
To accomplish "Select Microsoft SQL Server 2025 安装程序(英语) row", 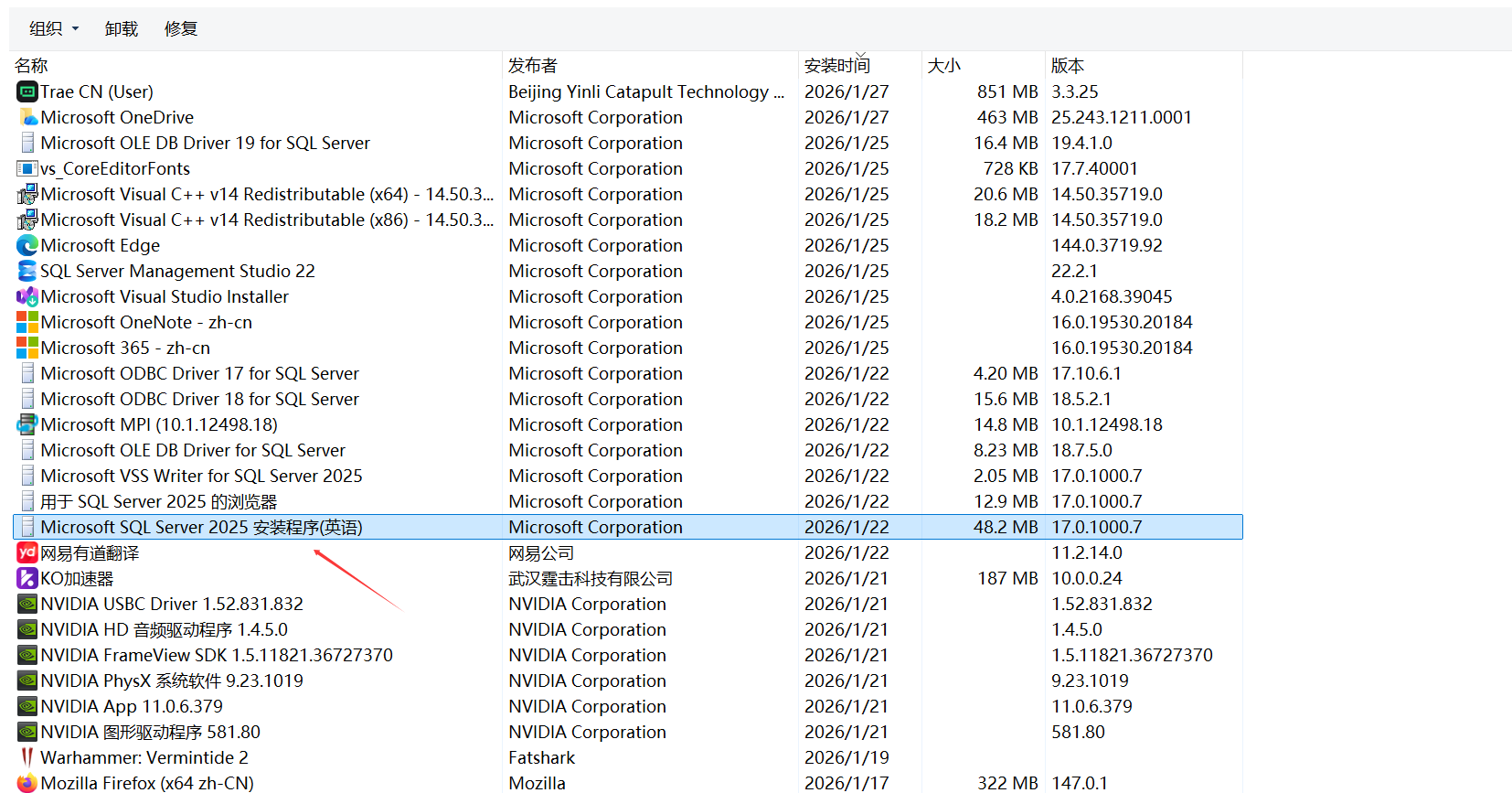I will tap(627, 527).
